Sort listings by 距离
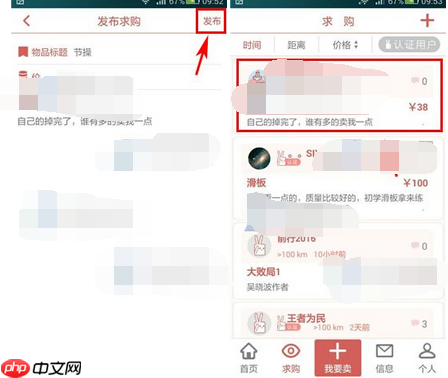Viewport: 448px width, 378px height. pyautogui.click(x=296, y=45)
